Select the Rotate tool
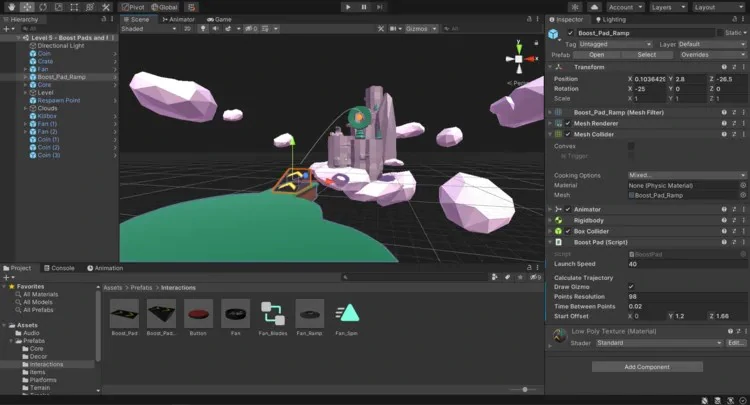750x405 pixels. [41, 7]
